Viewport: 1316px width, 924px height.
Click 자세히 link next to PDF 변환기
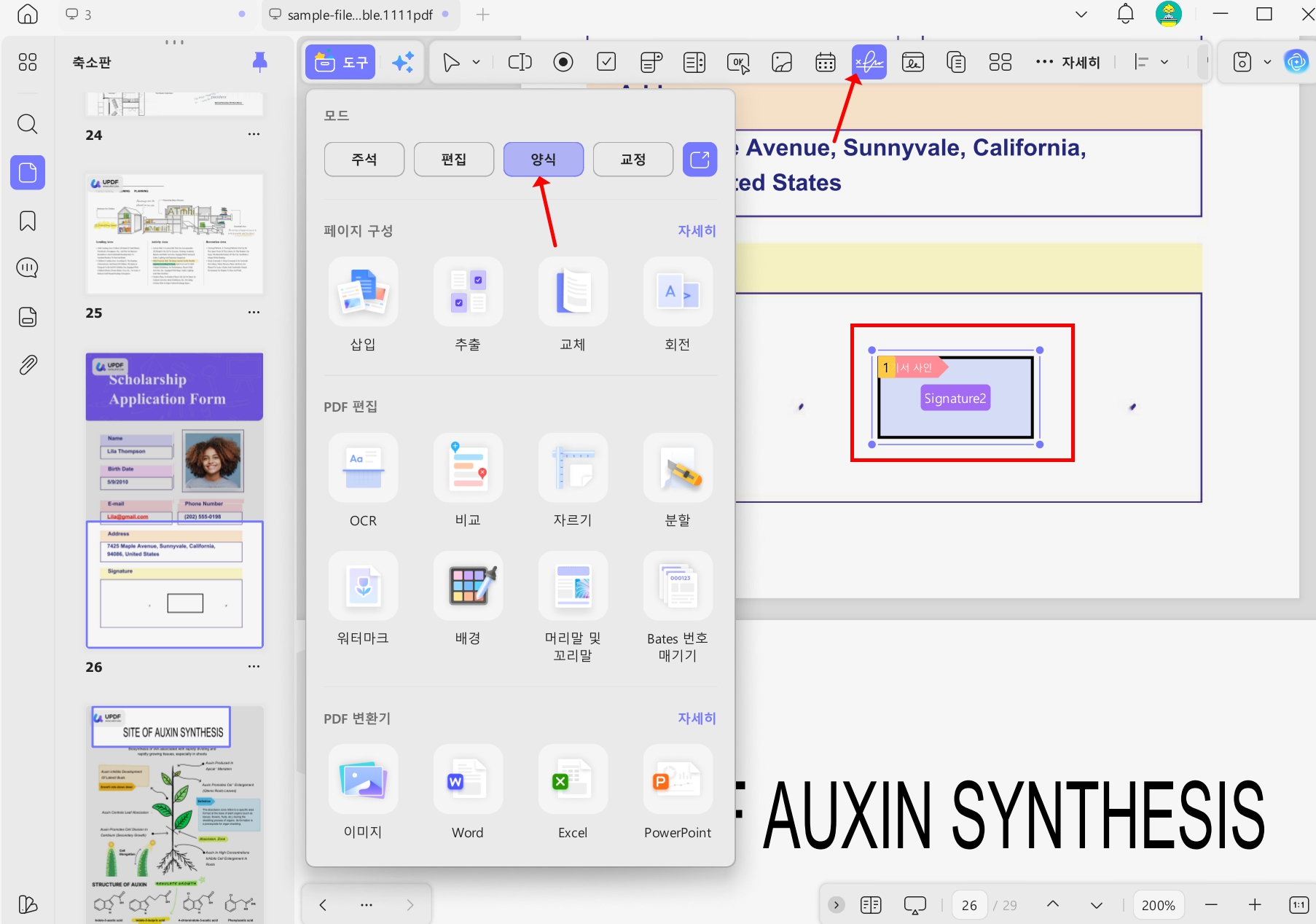tap(697, 718)
